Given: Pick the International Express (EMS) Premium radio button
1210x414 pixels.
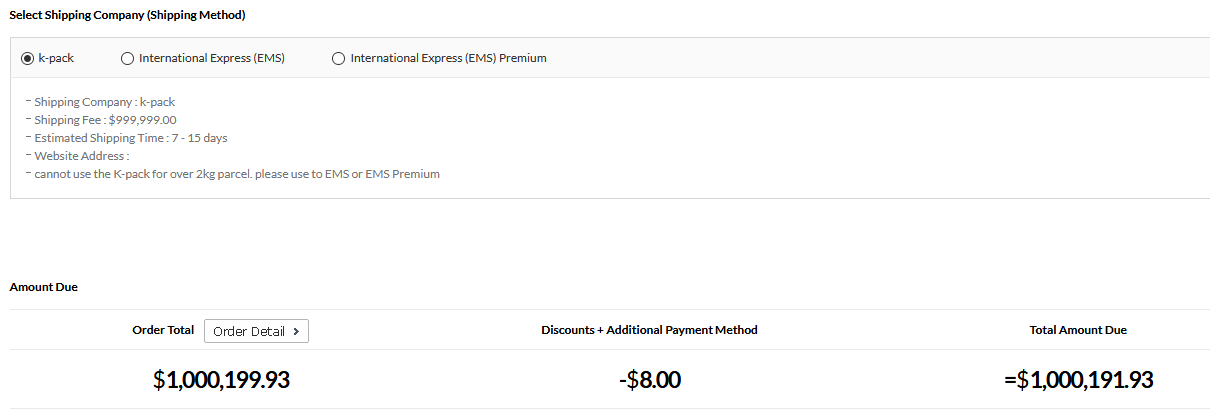Looking at the screenshot, I should coord(338,58).
